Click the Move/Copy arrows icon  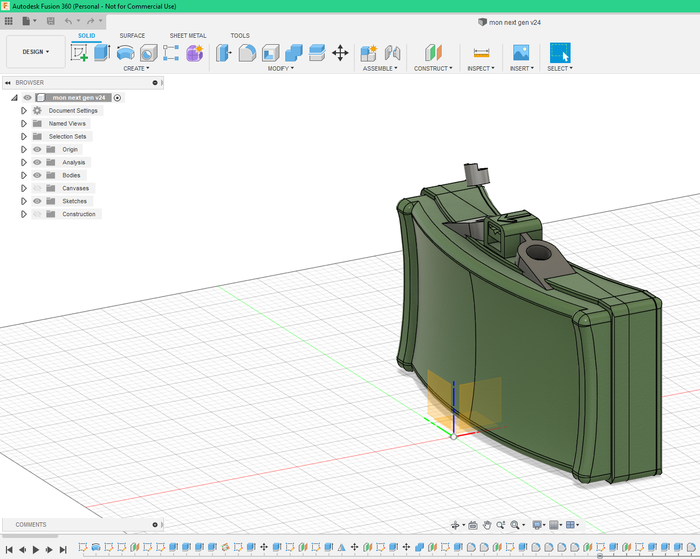click(x=340, y=53)
